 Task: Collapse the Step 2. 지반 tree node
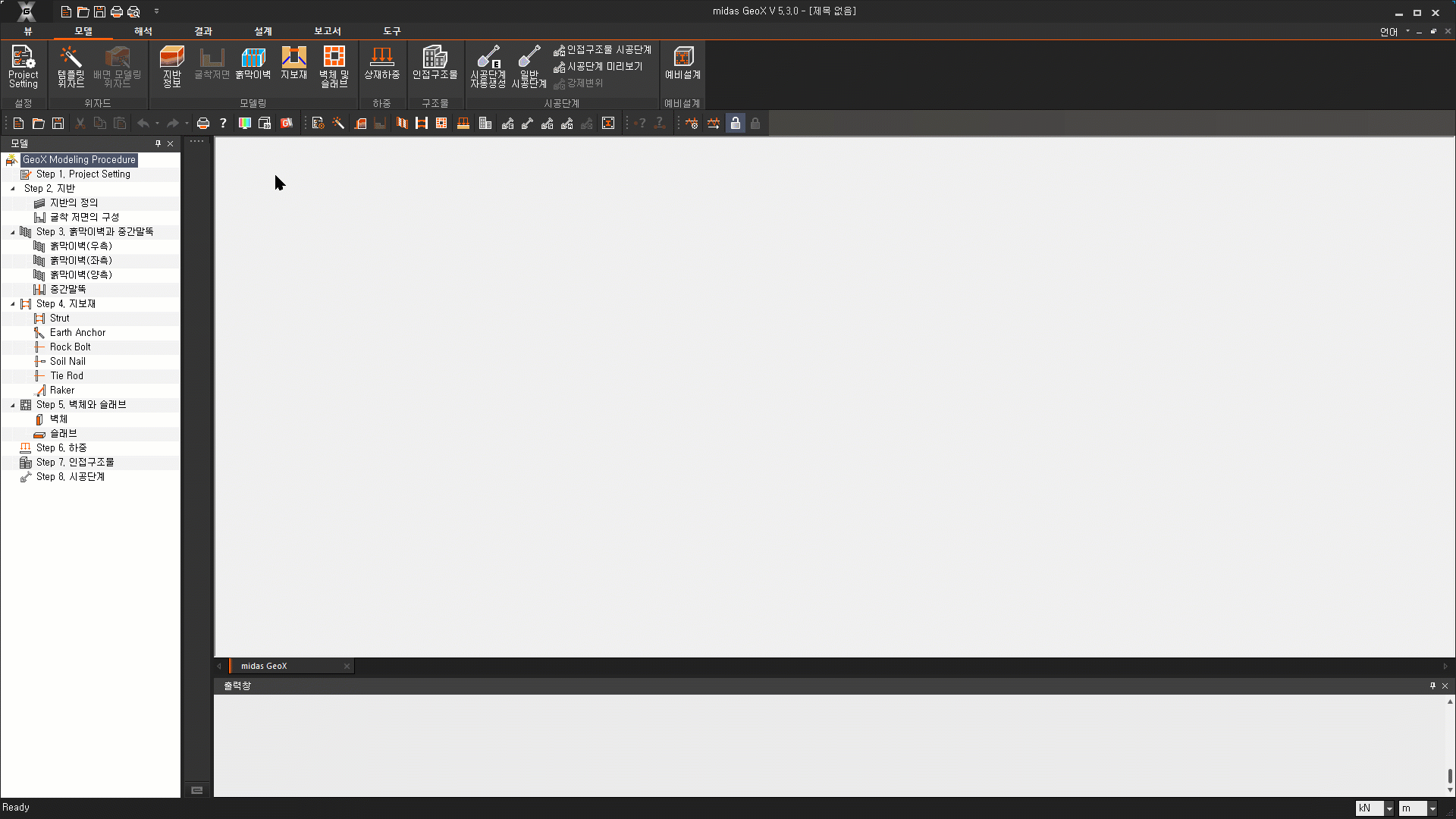click(x=13, y=189)
